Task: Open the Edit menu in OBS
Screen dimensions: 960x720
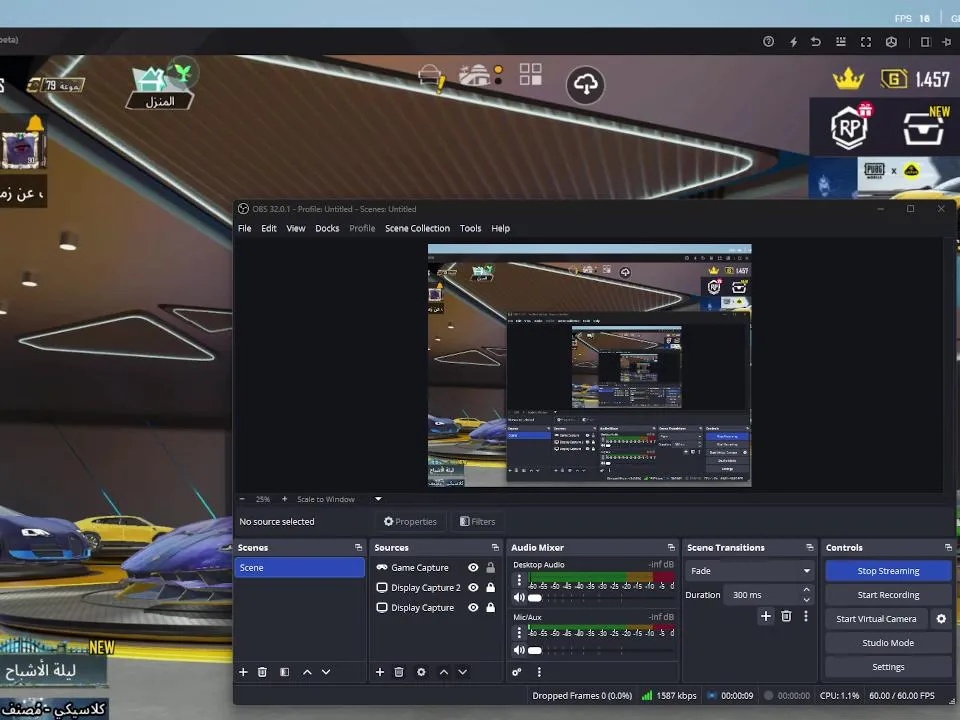Action: click(269, 228)
